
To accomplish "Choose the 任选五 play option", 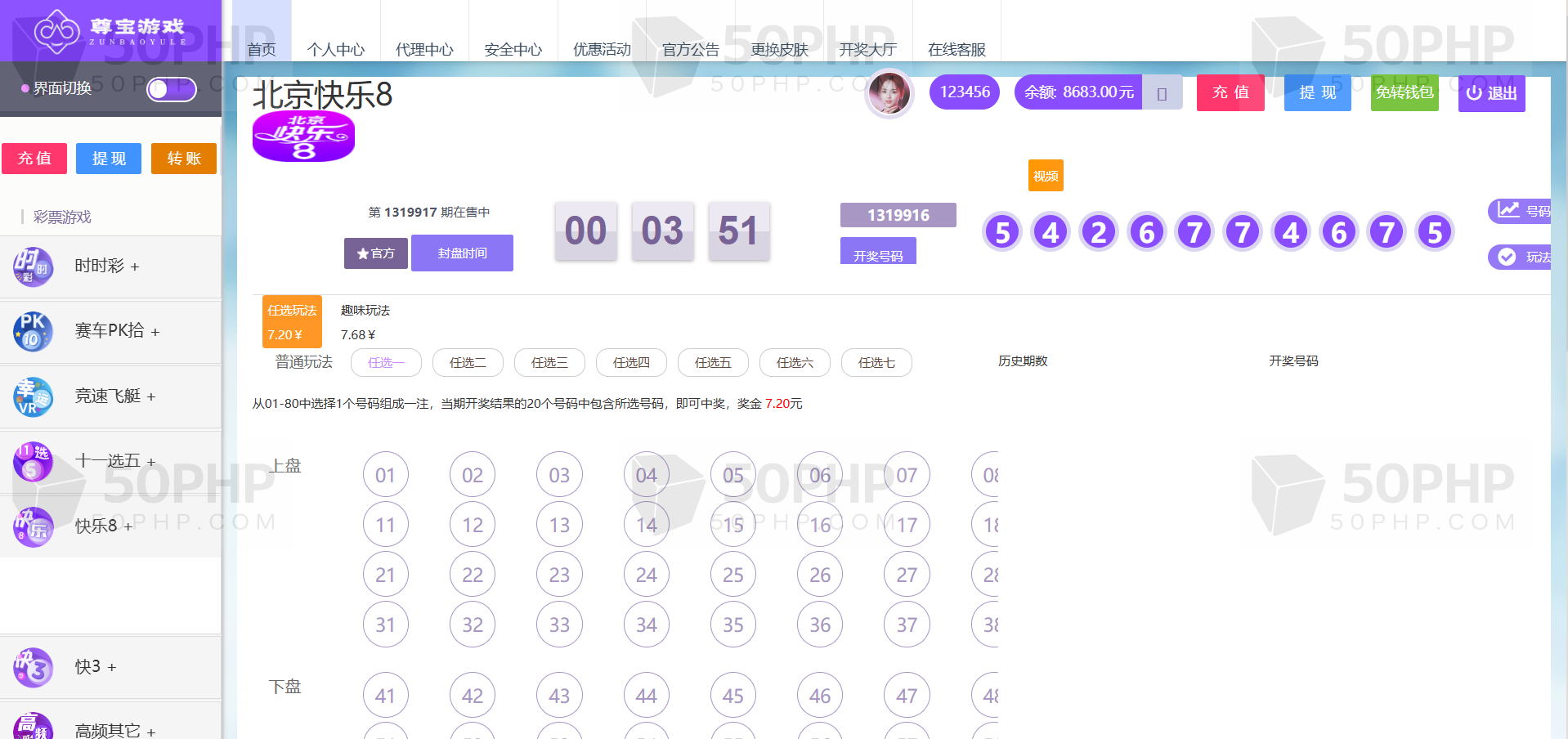I will pyautogui.click(x=713, y=362).
